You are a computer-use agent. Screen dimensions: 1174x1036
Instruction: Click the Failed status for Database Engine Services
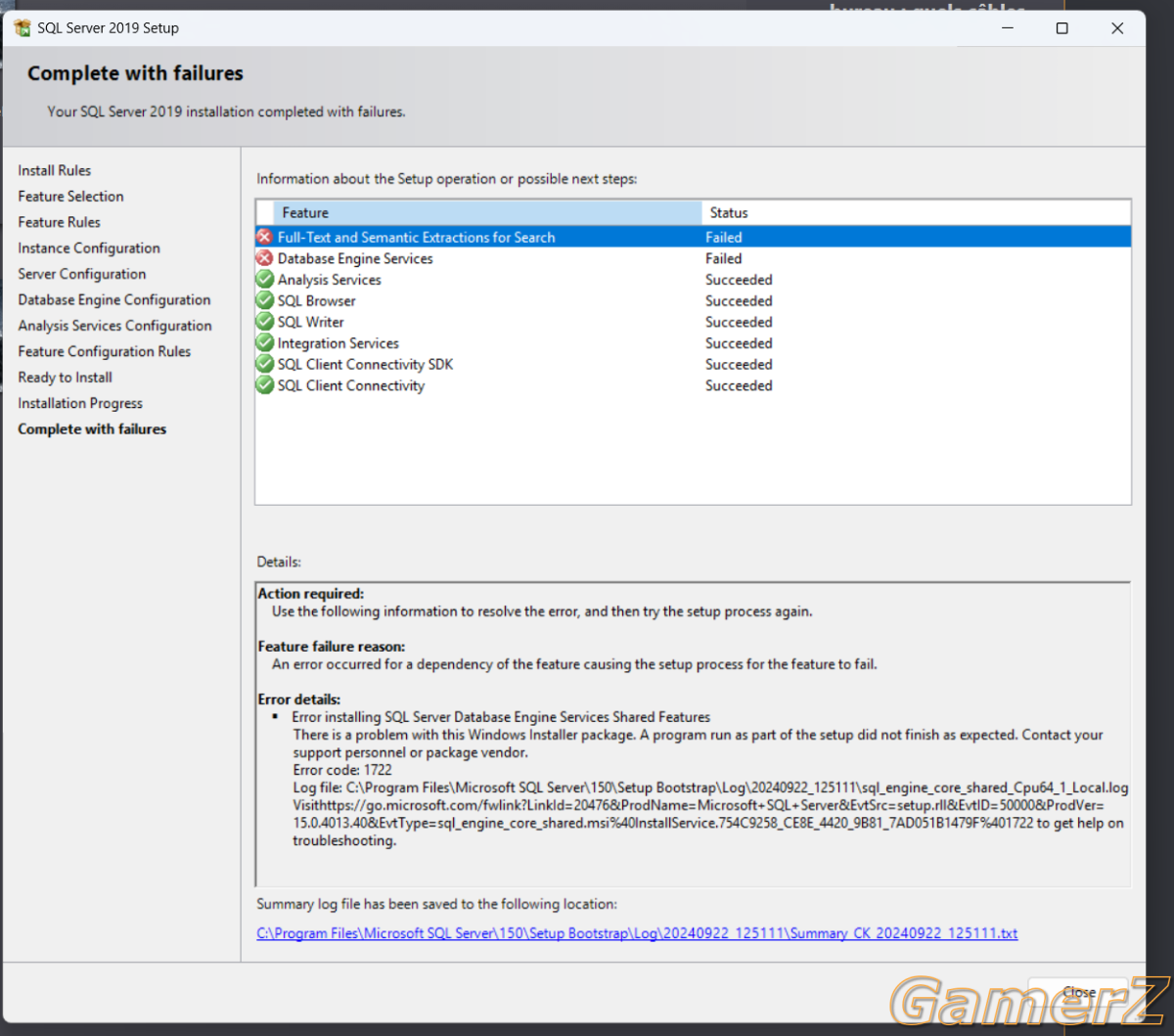[x=724, y=258]
